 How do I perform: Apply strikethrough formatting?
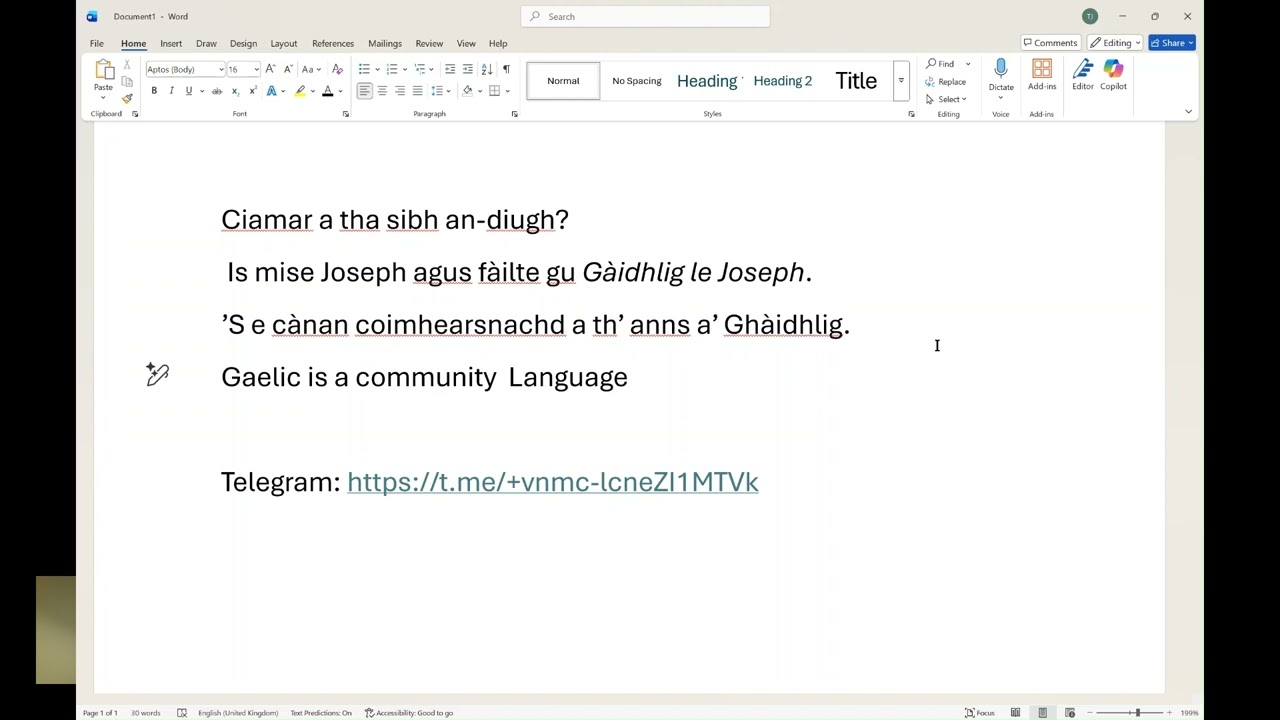coord(217,91)
